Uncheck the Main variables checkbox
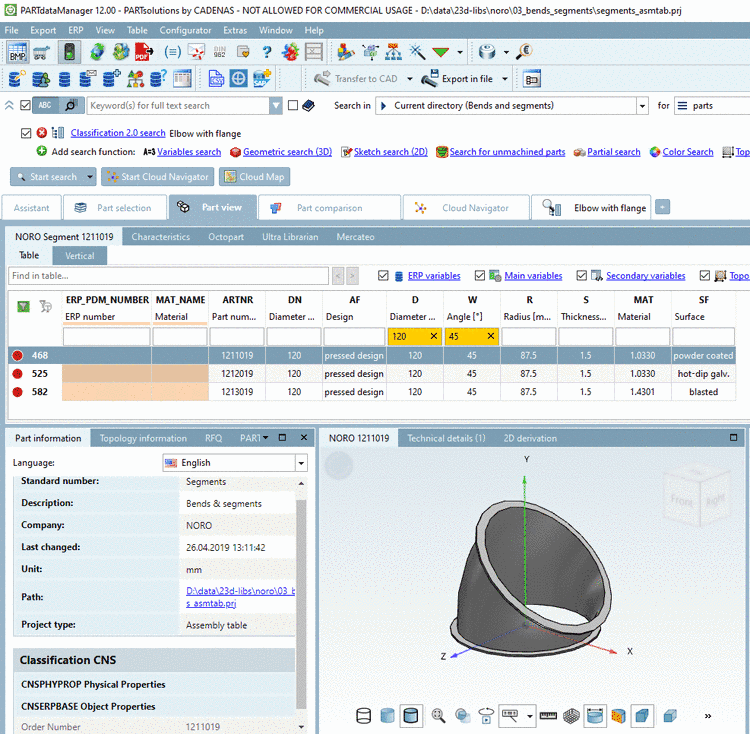Image resolution: width=750 pixels, height=734 pixels. [480, 275]
